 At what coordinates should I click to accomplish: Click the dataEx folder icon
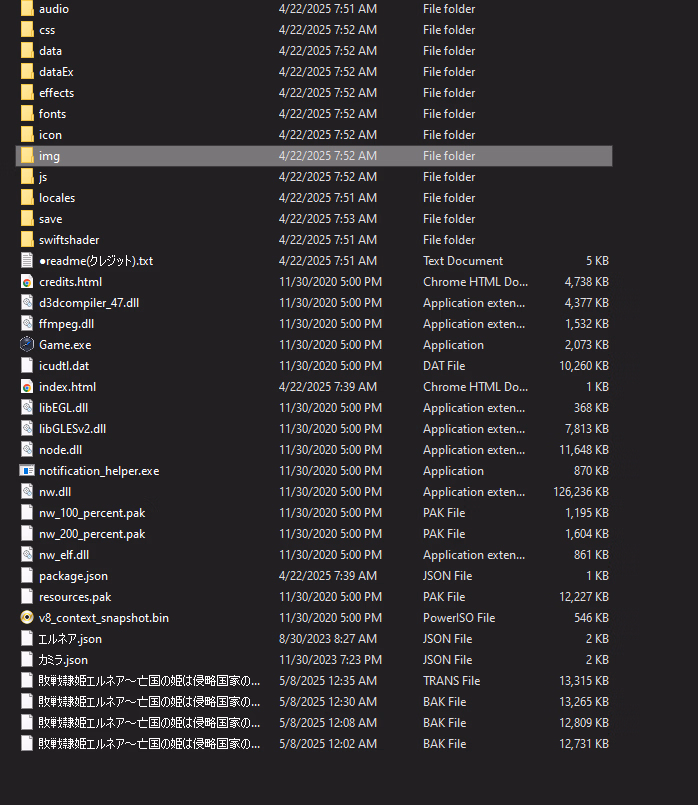27,72
